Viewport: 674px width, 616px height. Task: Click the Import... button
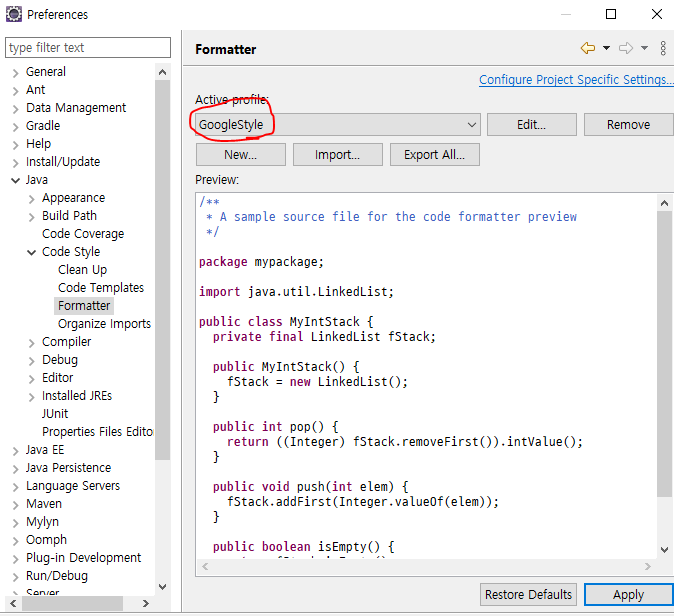(337, 155)
